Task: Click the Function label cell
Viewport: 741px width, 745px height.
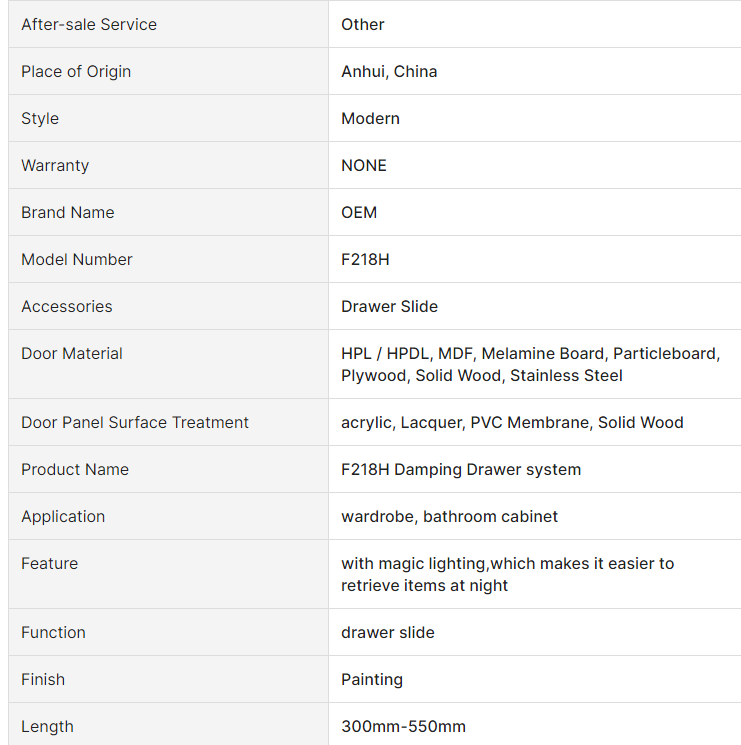Action: [168, 632]
